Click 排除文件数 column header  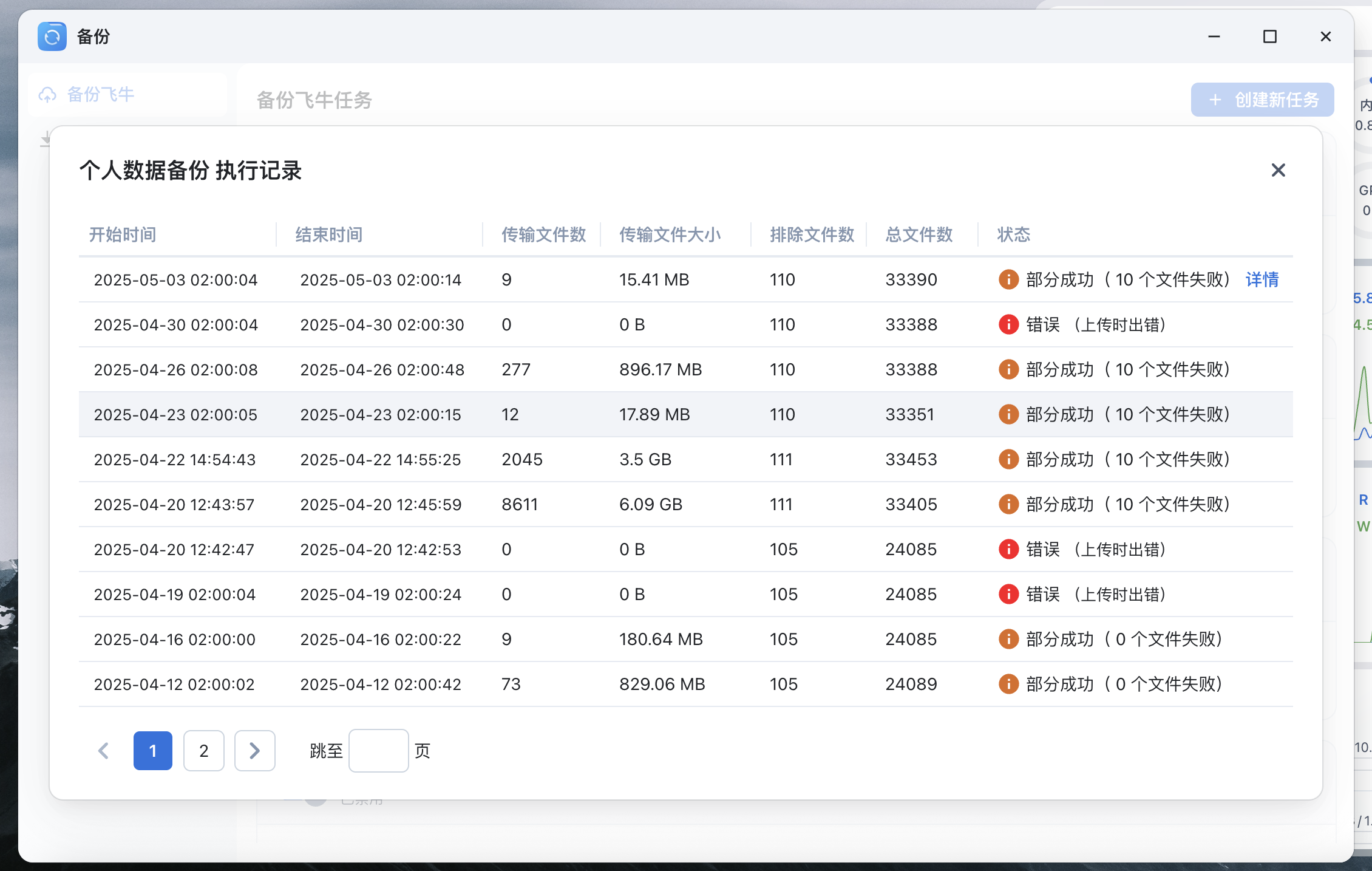point(812,234)
